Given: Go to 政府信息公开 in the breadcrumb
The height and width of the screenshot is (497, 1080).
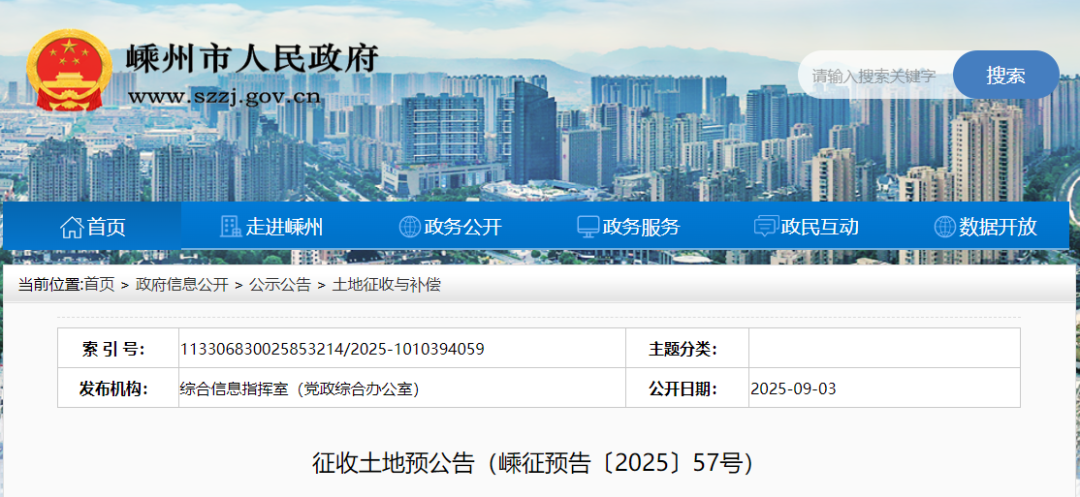Looking at the screenshot, I should (182, 285).
